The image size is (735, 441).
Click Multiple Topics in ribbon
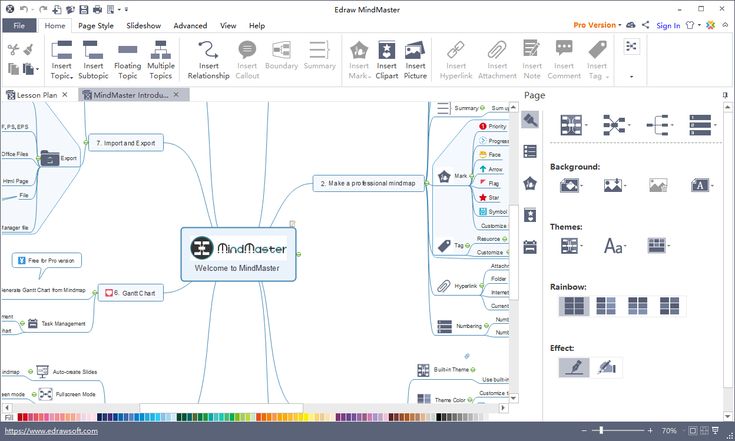click(x=161, y=60)
